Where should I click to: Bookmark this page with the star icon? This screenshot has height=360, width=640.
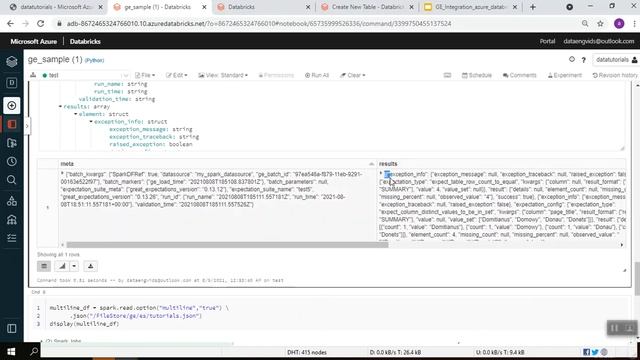pos(600,24)
